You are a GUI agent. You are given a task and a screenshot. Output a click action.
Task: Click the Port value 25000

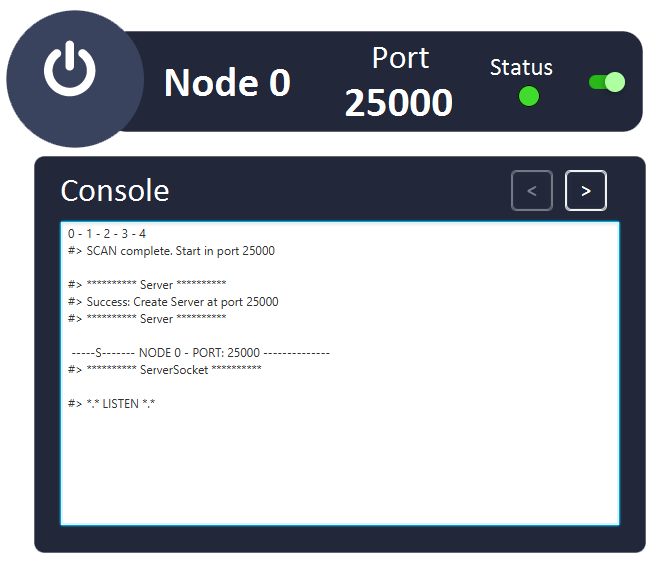pos(399,103)
